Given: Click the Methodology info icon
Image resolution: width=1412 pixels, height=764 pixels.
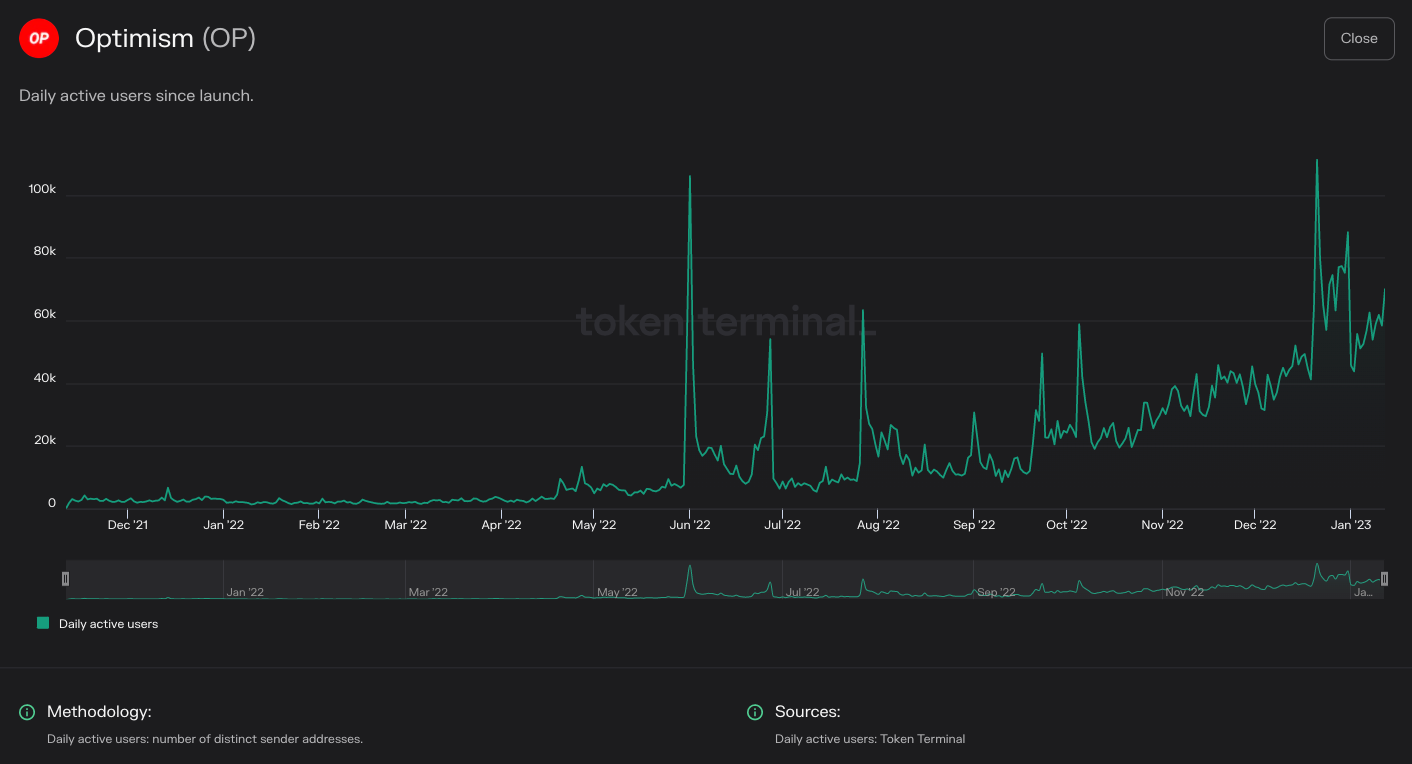Looking at the screenshot, I should click(x=26, y=712).
